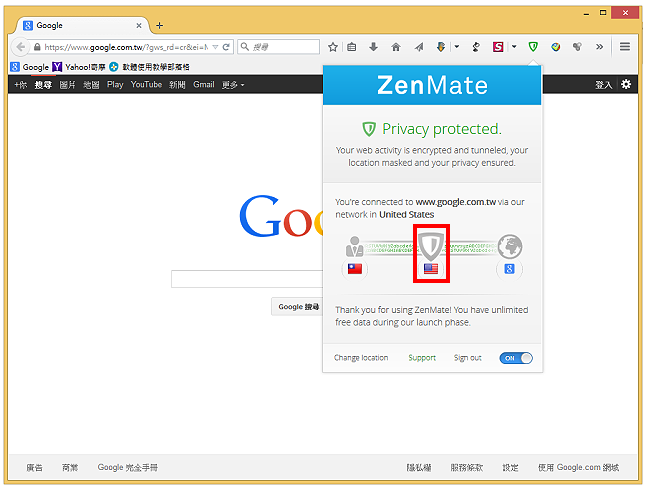653x492 pixels.
Task: Open the bookmarks list icon
Action: pyautogui.click(x=352, y=47)
